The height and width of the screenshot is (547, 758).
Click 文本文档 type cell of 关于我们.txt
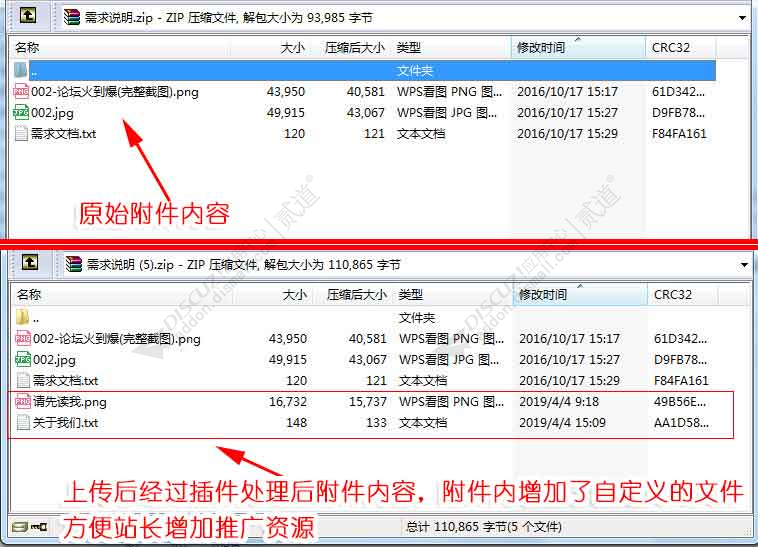[x=423, y=422]
